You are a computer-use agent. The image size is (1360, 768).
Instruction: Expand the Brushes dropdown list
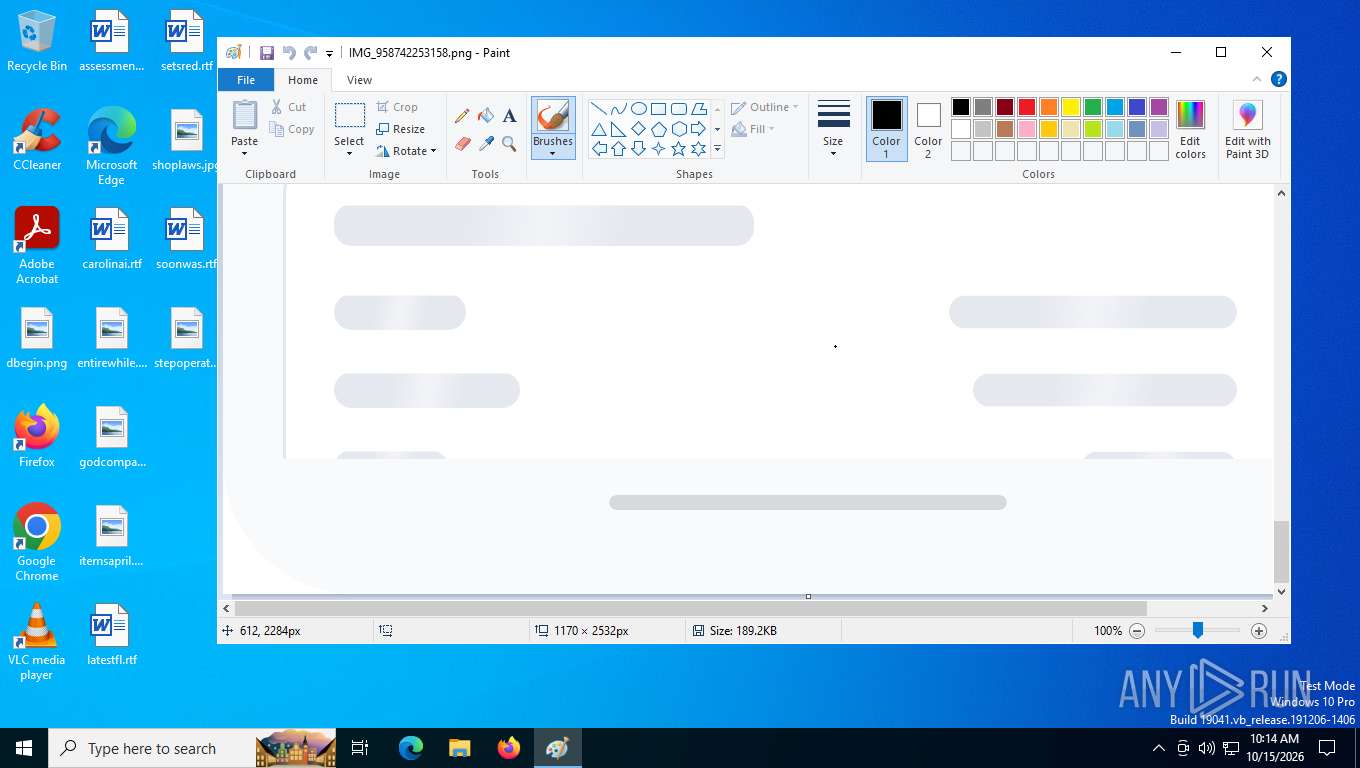[x=553, y=147]
